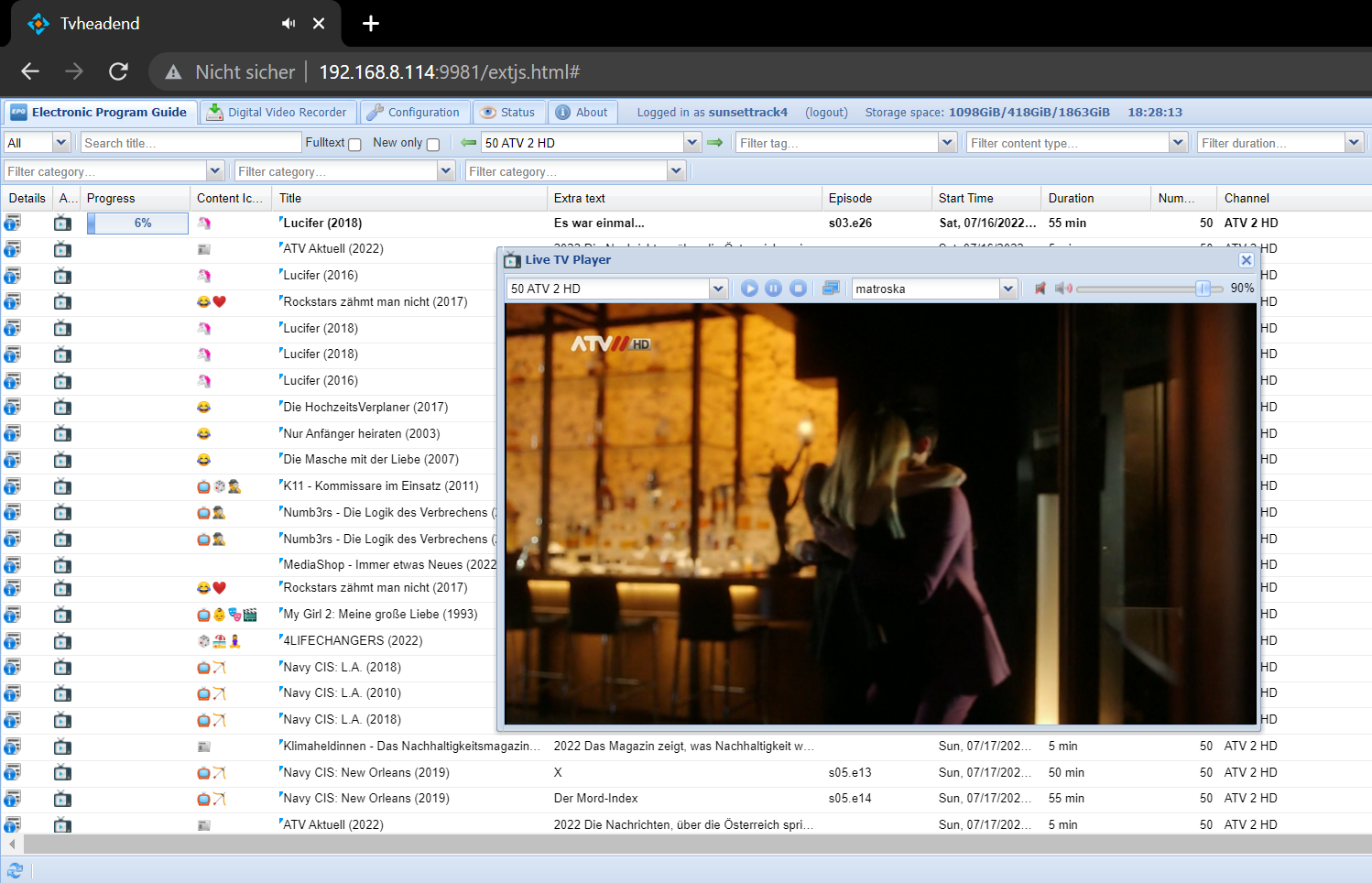Open the About tab

tap(583, 112)
